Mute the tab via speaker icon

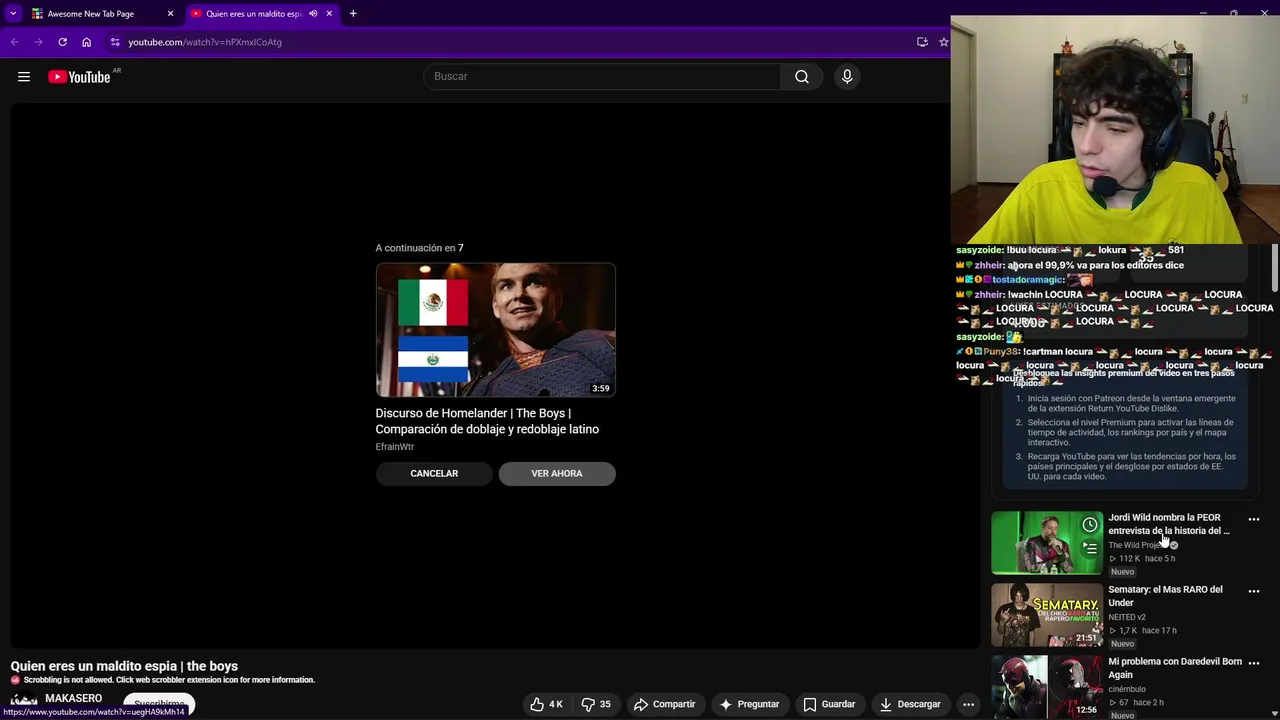click(x=313, y=14)
